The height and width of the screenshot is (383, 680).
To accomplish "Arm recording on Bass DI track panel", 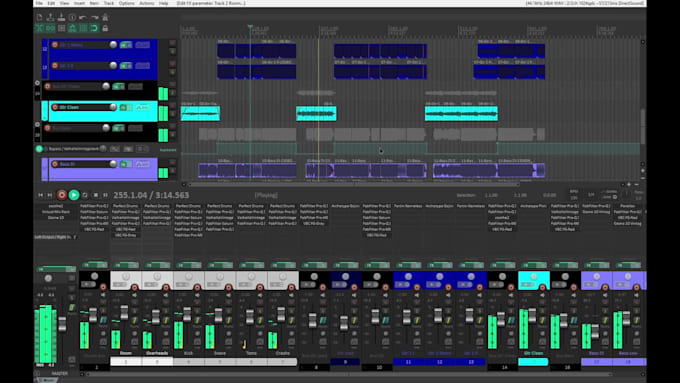I will 55,164.
